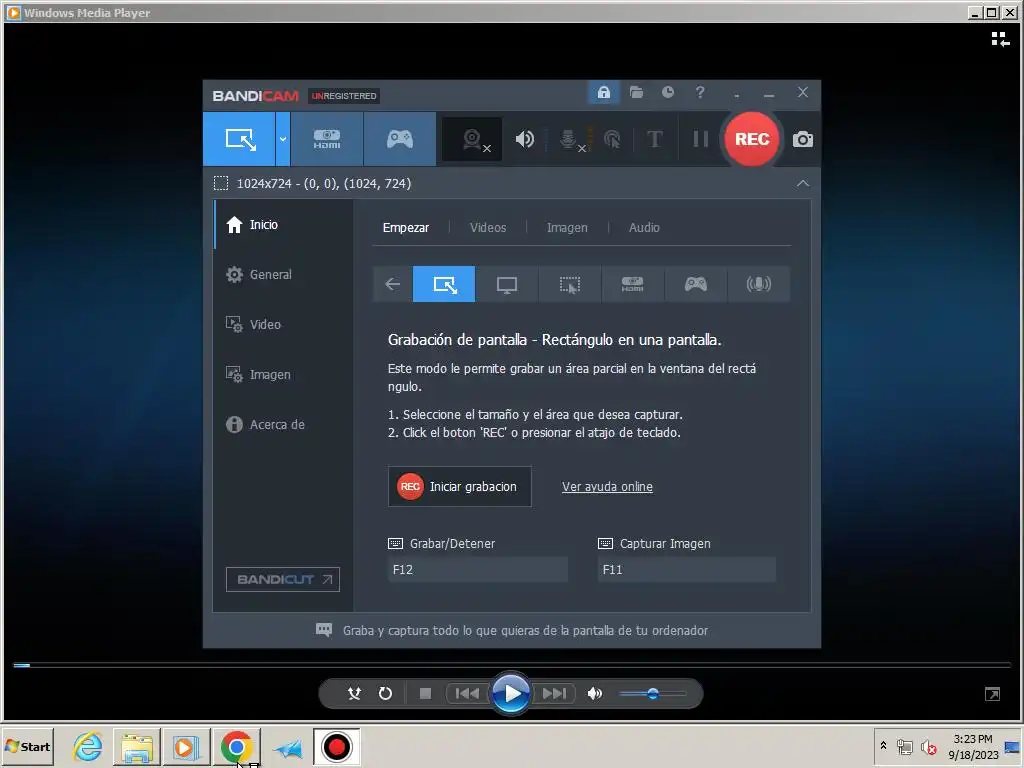Collapse the panel with up chevron
Viewport: 1024px width, 768px height.
(803, 184)
